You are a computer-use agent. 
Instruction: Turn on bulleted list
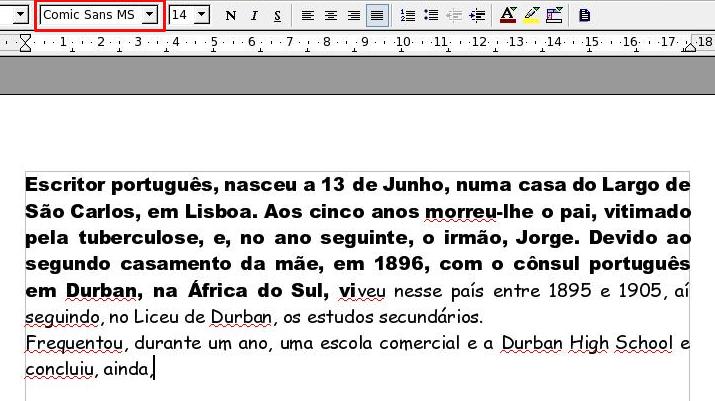point(431,16)
